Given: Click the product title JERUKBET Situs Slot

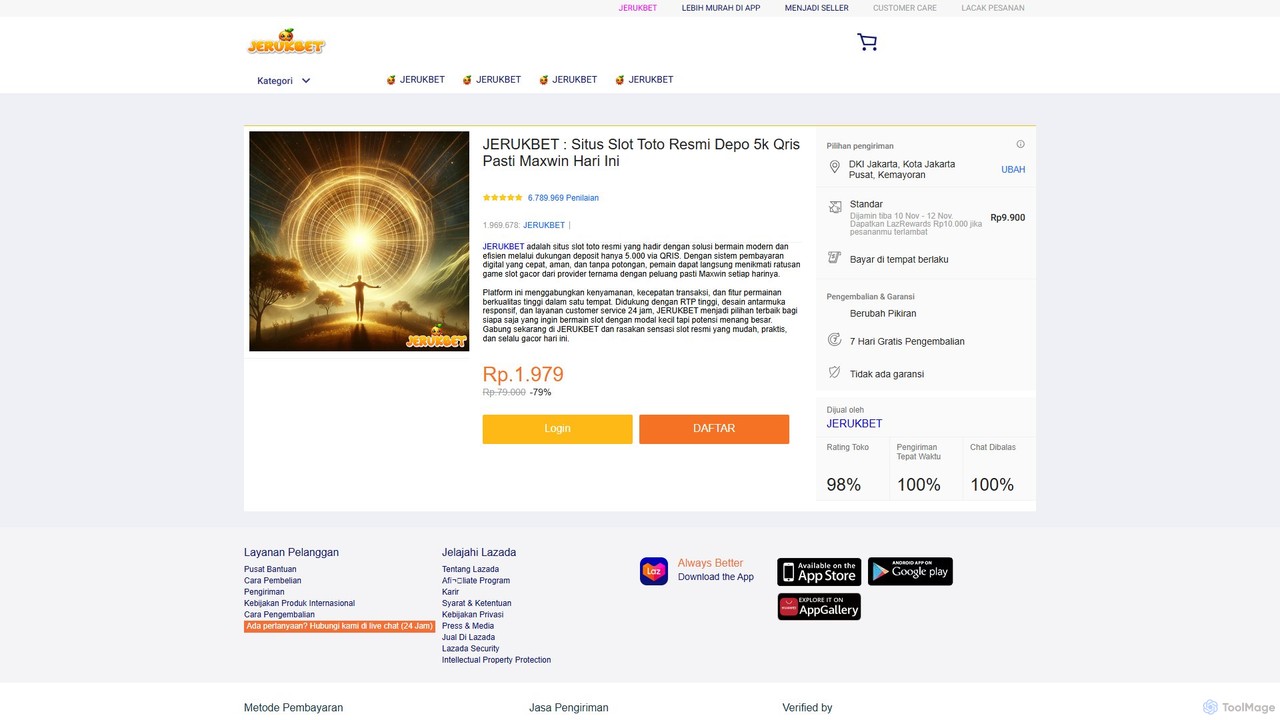Looking at the screenshot, I should pos(641,152).
